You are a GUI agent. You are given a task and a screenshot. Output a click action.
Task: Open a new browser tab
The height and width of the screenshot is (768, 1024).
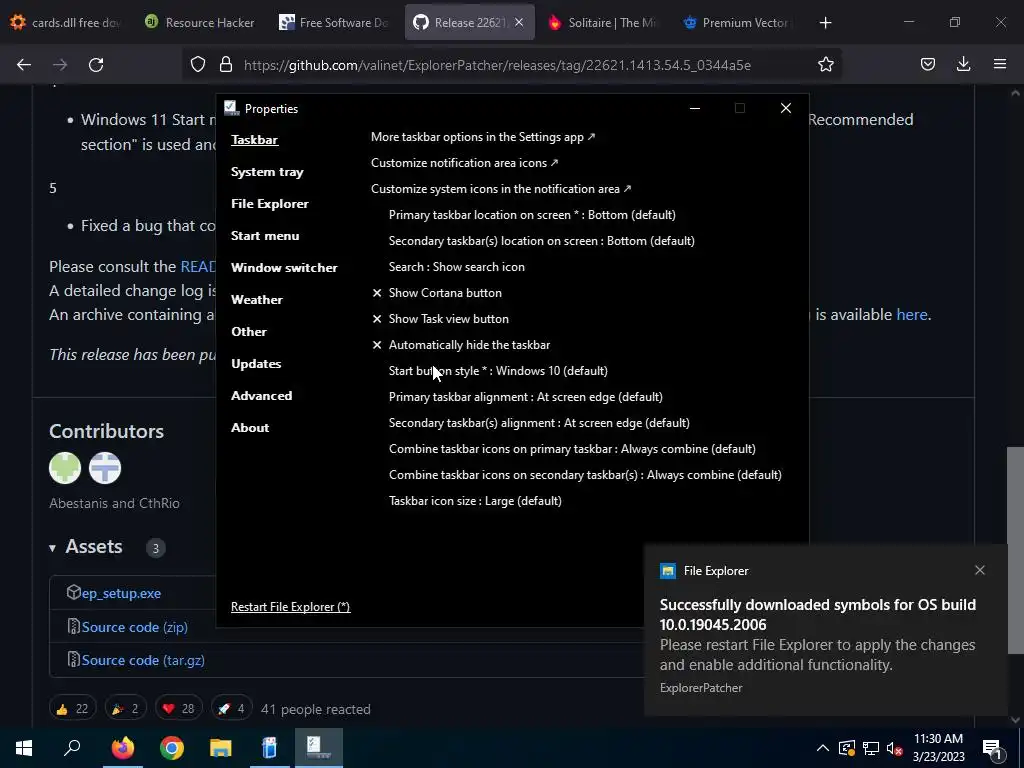pos(825,23)
